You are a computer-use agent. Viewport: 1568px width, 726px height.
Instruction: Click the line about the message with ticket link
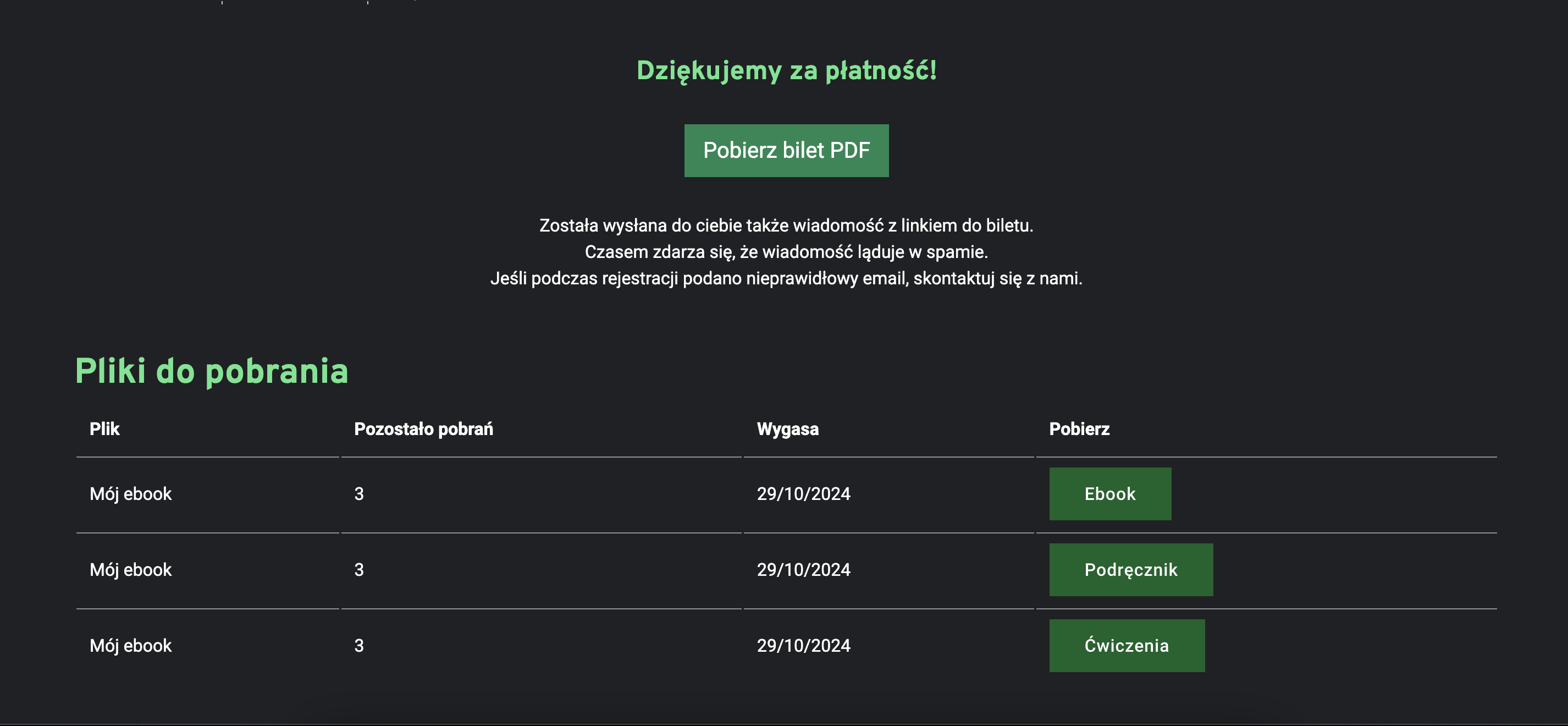click(x=786, y=226)
